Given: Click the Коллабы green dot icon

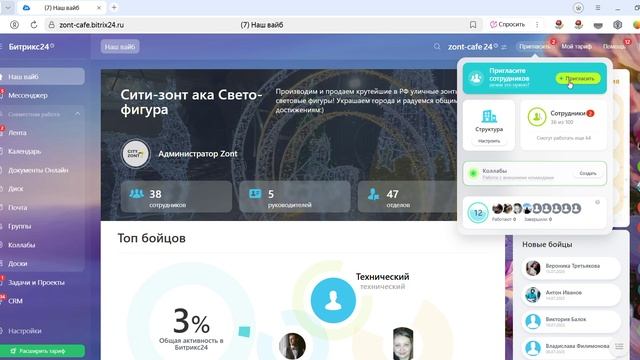Looking at the screenshot, I should click(473, 173).
